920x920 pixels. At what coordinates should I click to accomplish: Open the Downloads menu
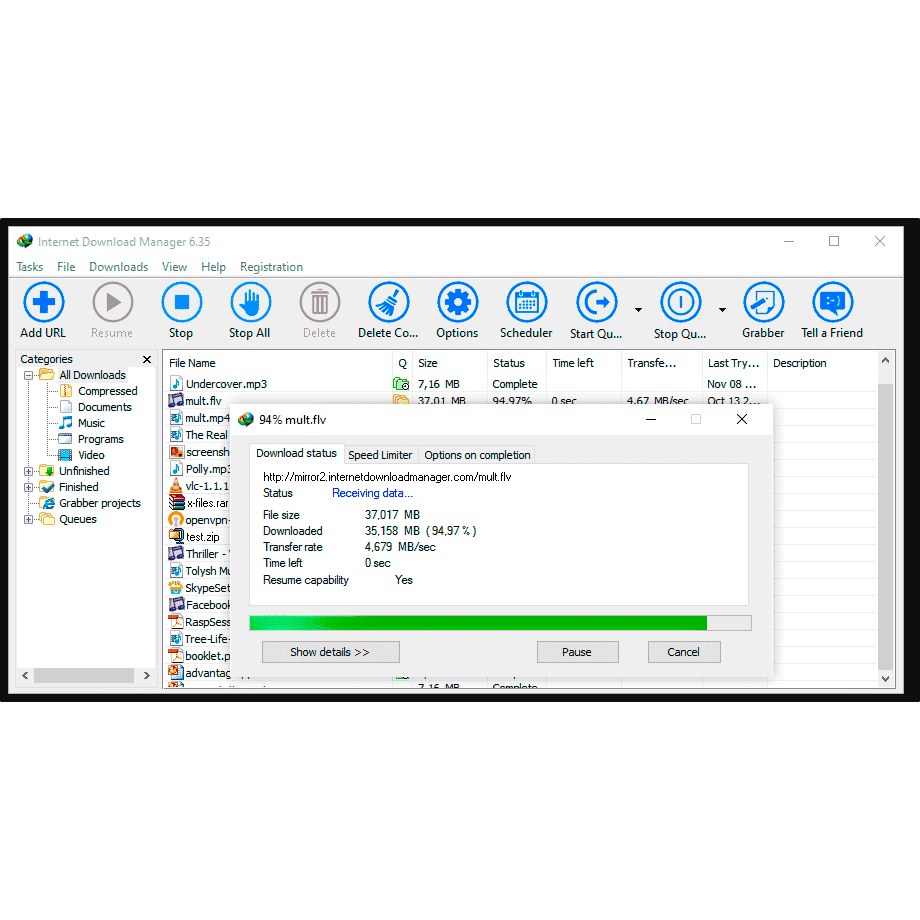pos(119,267)
